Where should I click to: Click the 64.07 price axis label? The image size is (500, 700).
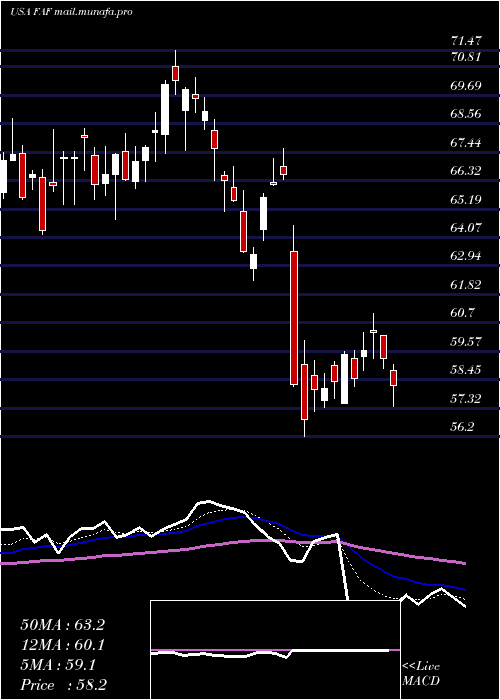466,228
